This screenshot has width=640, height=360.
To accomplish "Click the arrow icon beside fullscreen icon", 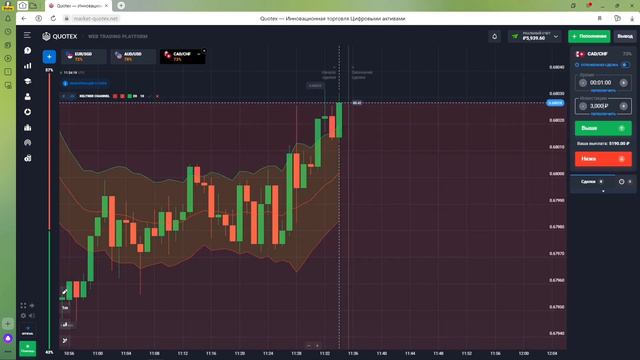I will coord(32,305).
